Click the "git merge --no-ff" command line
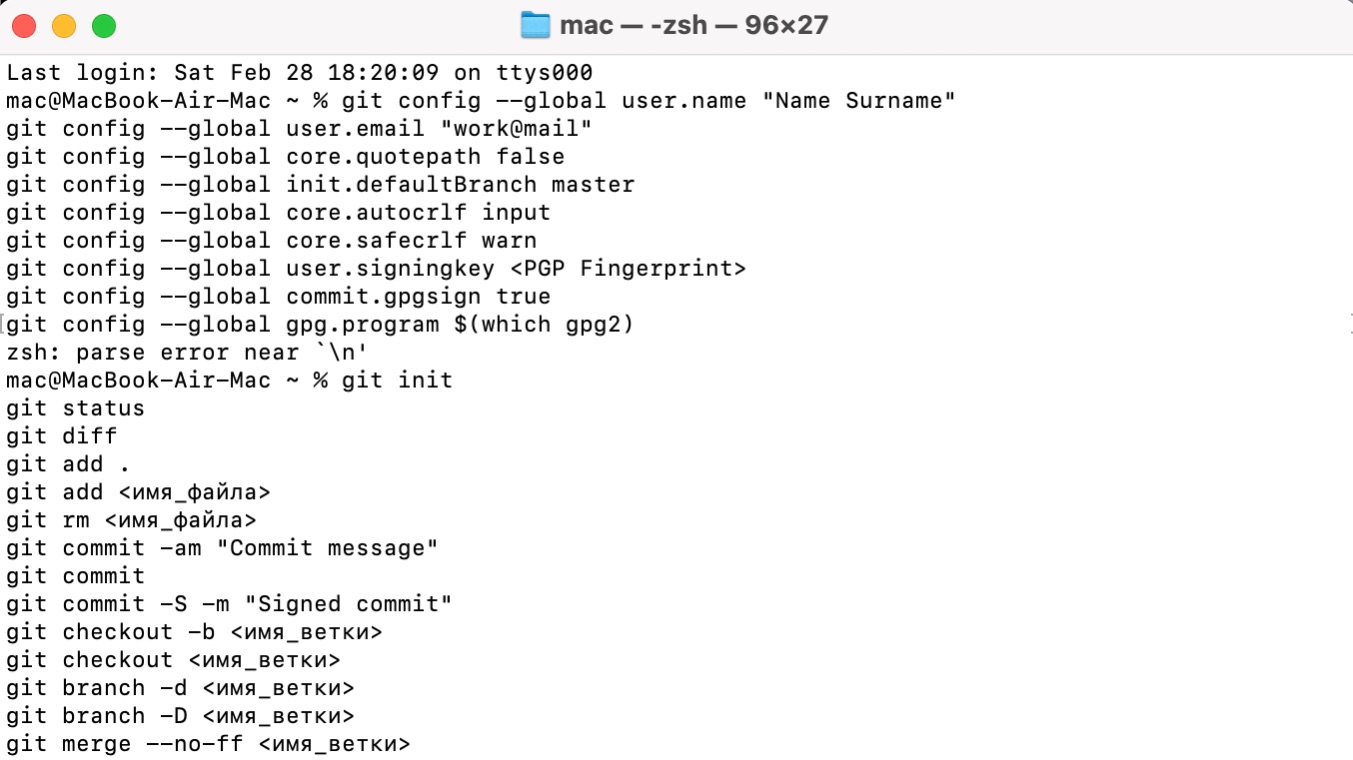This screenshot has height=760, width=1353. coord(208,745)
